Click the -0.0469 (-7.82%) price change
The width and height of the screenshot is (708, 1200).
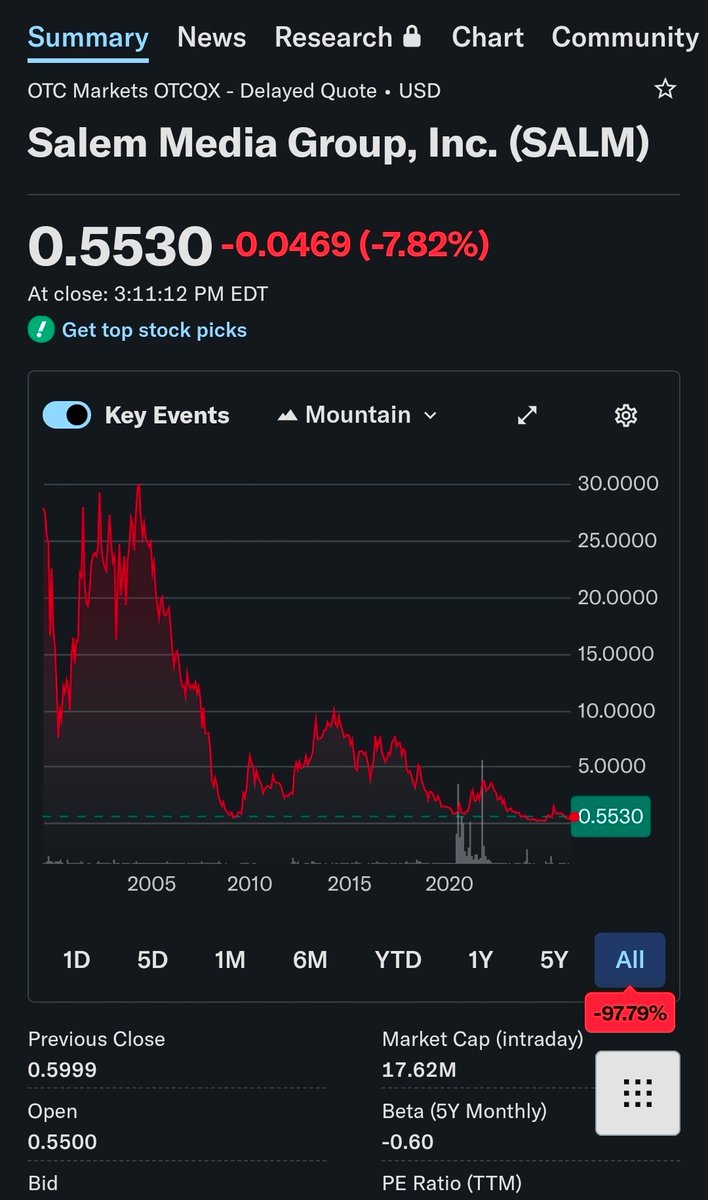pos(355,244)
